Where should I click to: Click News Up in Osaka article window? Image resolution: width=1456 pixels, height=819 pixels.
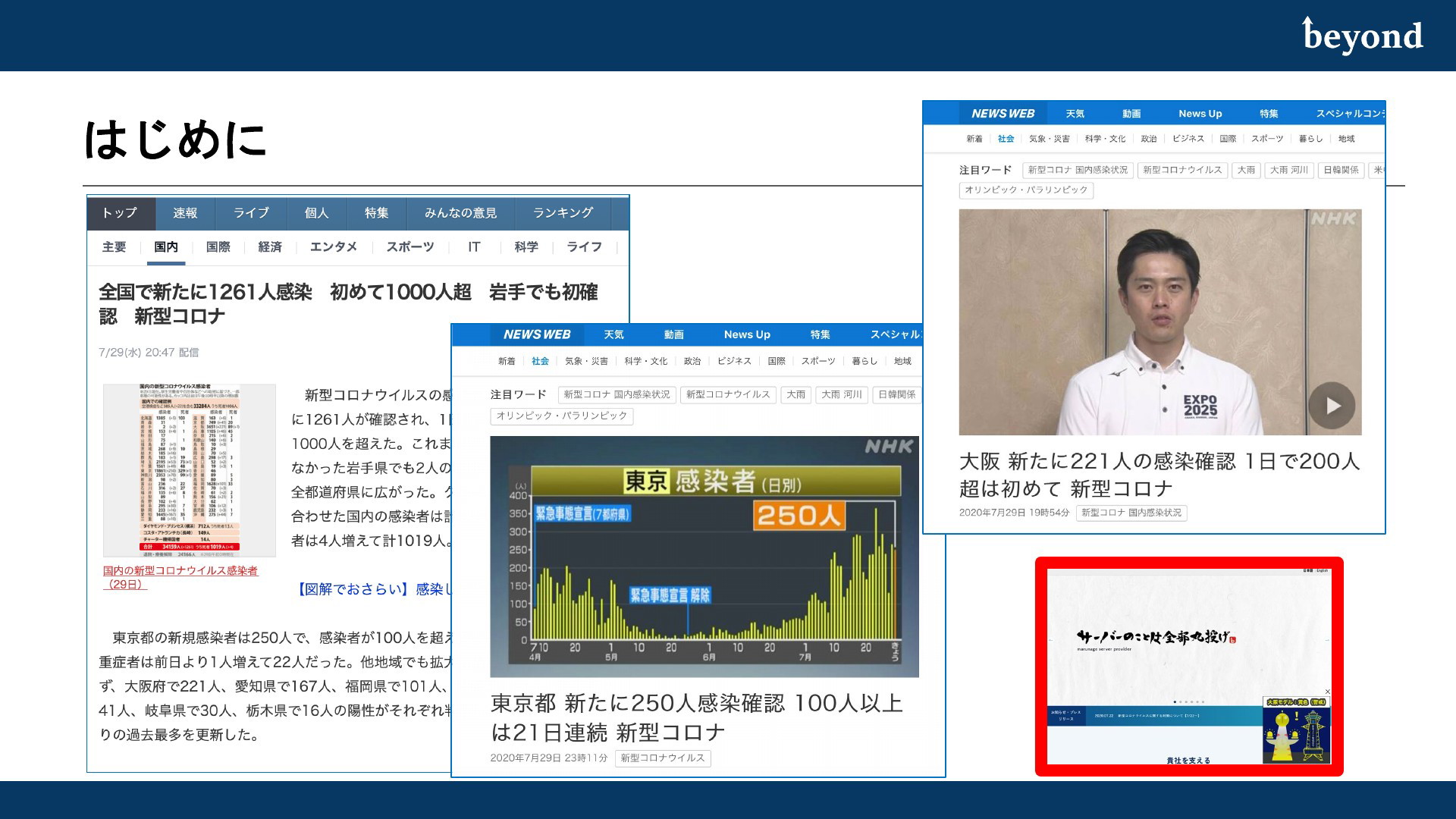click(x=1200, y=114)
